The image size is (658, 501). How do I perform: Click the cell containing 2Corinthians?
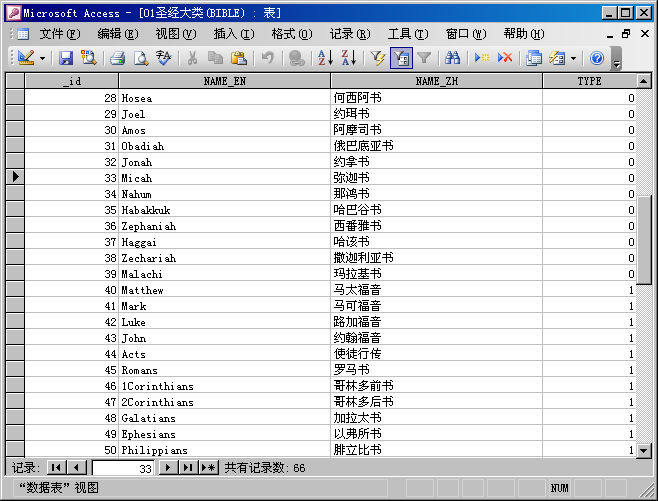pyautogui.click(x=225, y=402)
